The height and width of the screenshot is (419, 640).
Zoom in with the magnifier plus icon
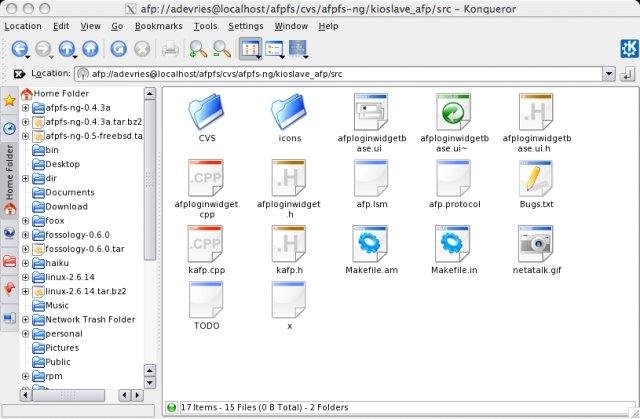click(198, 49)
